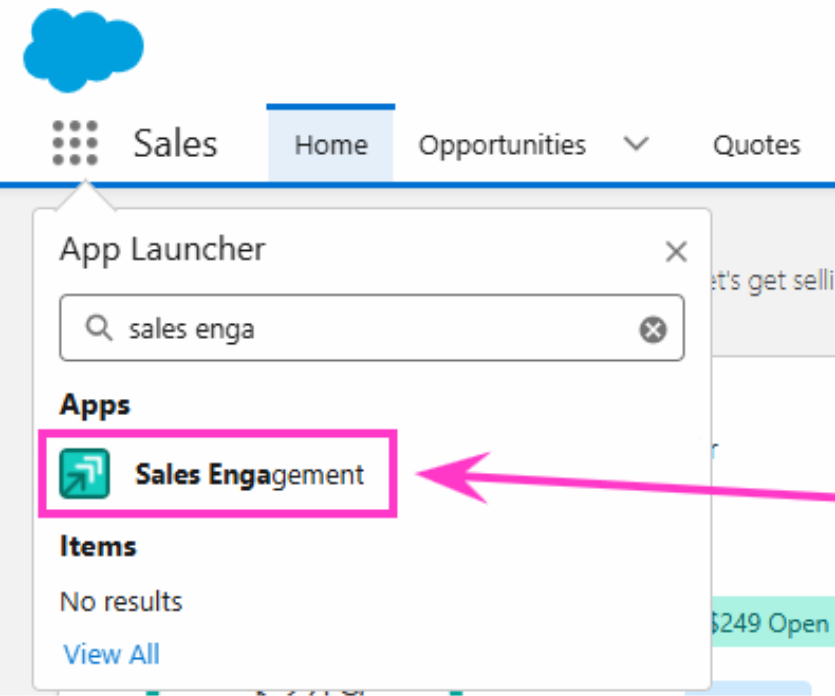
Task: Close the App Launcher panel
Action: [x=676, y=251]
